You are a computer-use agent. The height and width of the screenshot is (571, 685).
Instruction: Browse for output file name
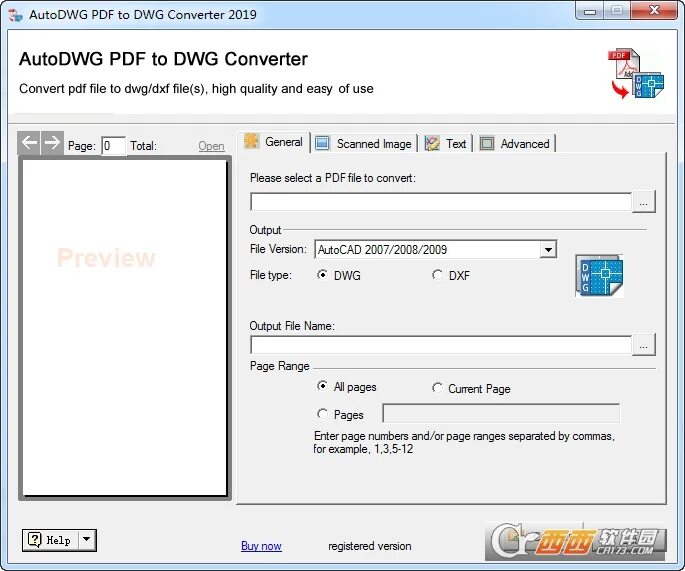[x=643, y=345]
